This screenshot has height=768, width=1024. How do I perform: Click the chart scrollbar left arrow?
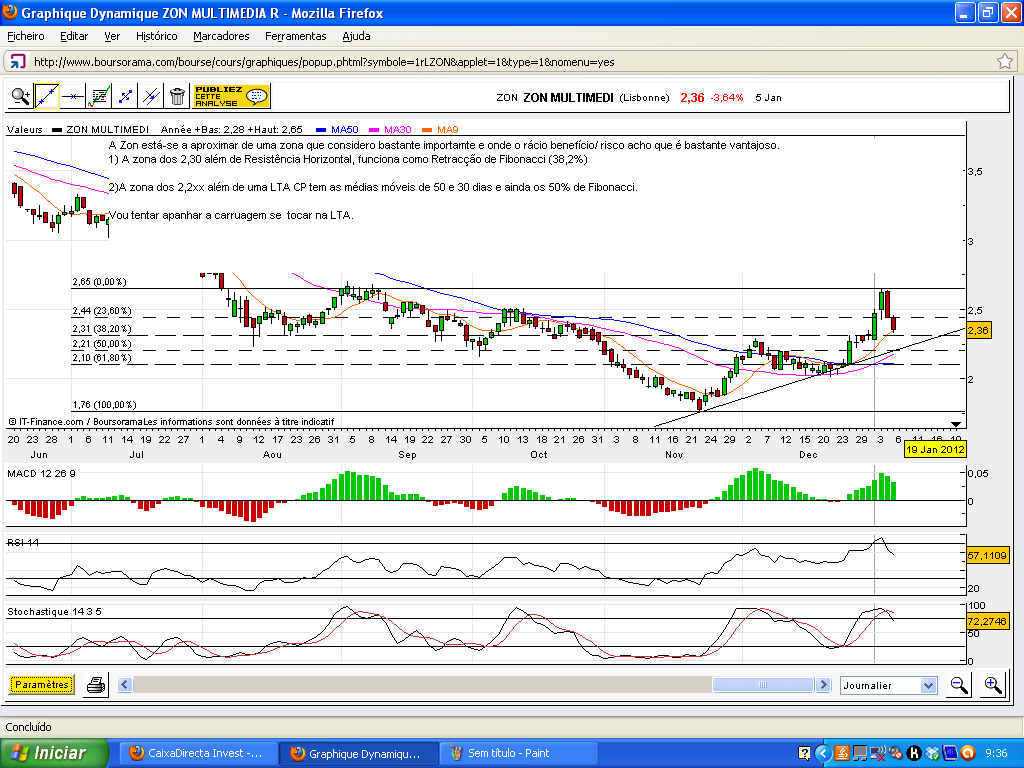pos(125,685)
